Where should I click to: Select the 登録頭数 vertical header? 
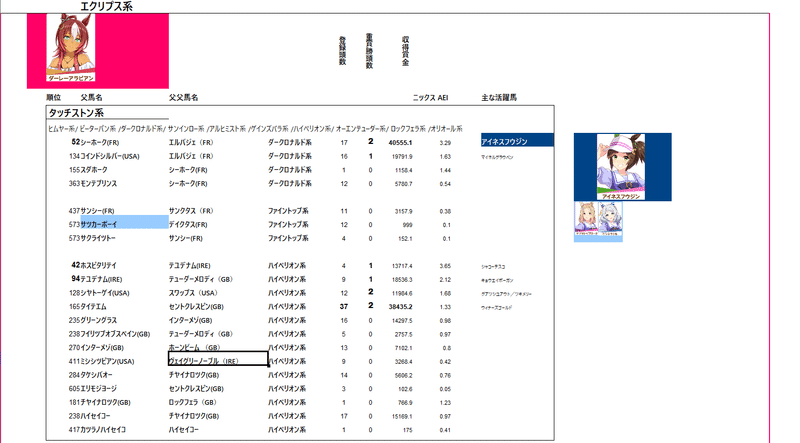(x=342, y=51)
